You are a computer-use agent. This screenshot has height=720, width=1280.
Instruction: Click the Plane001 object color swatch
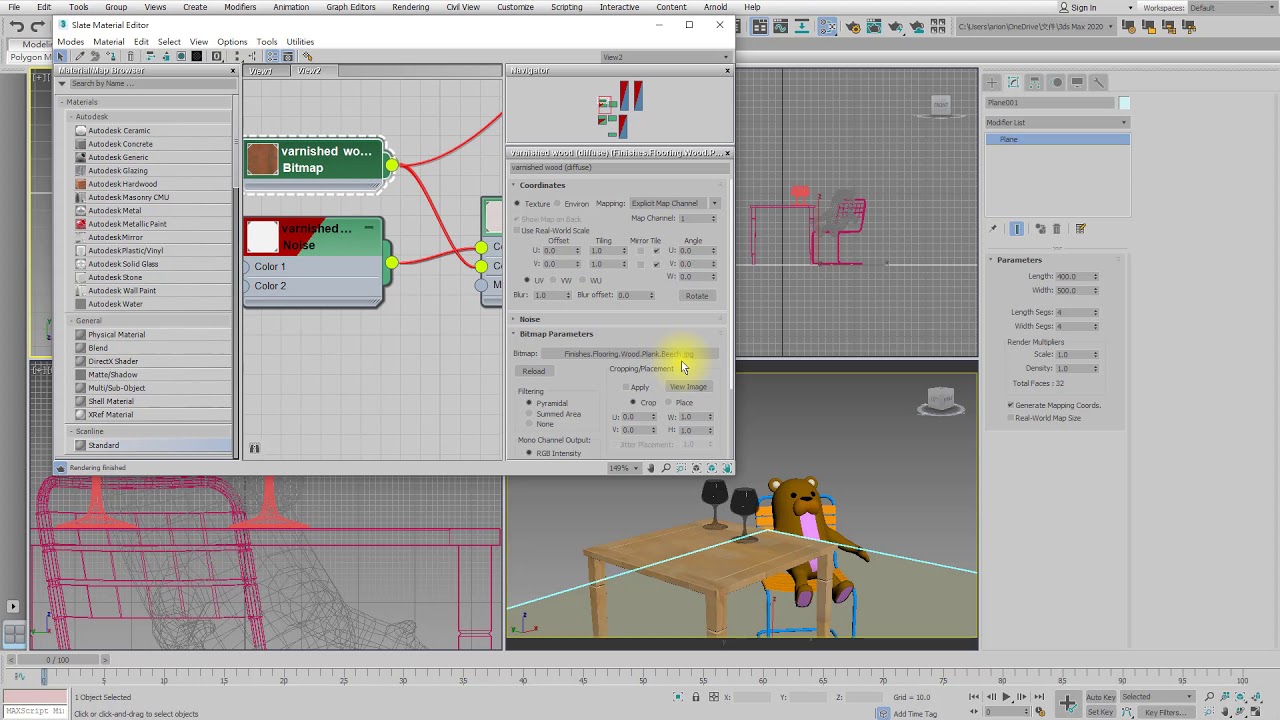point(1124,103)
